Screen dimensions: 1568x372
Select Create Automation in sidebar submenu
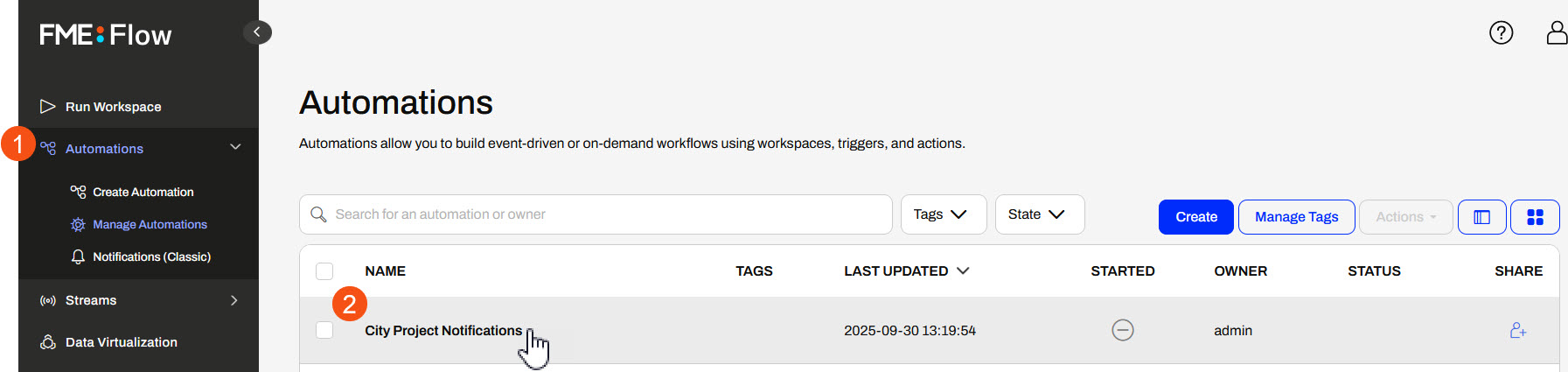[x=143, y=192]
